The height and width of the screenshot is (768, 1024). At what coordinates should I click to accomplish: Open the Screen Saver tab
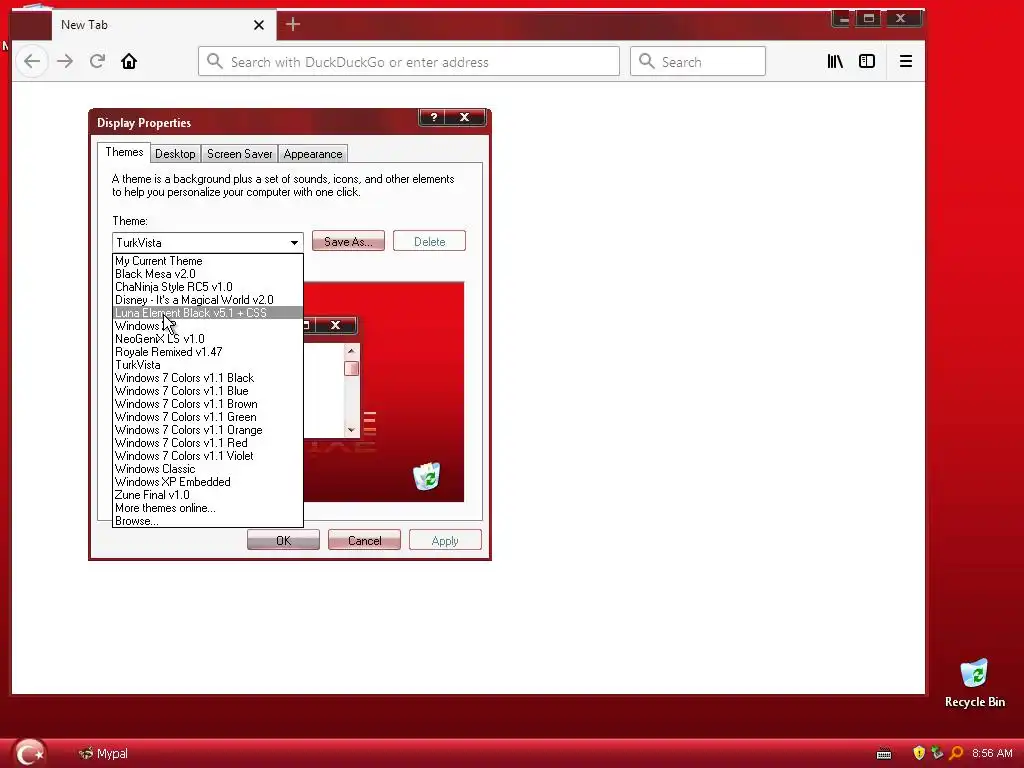point(240,154)
